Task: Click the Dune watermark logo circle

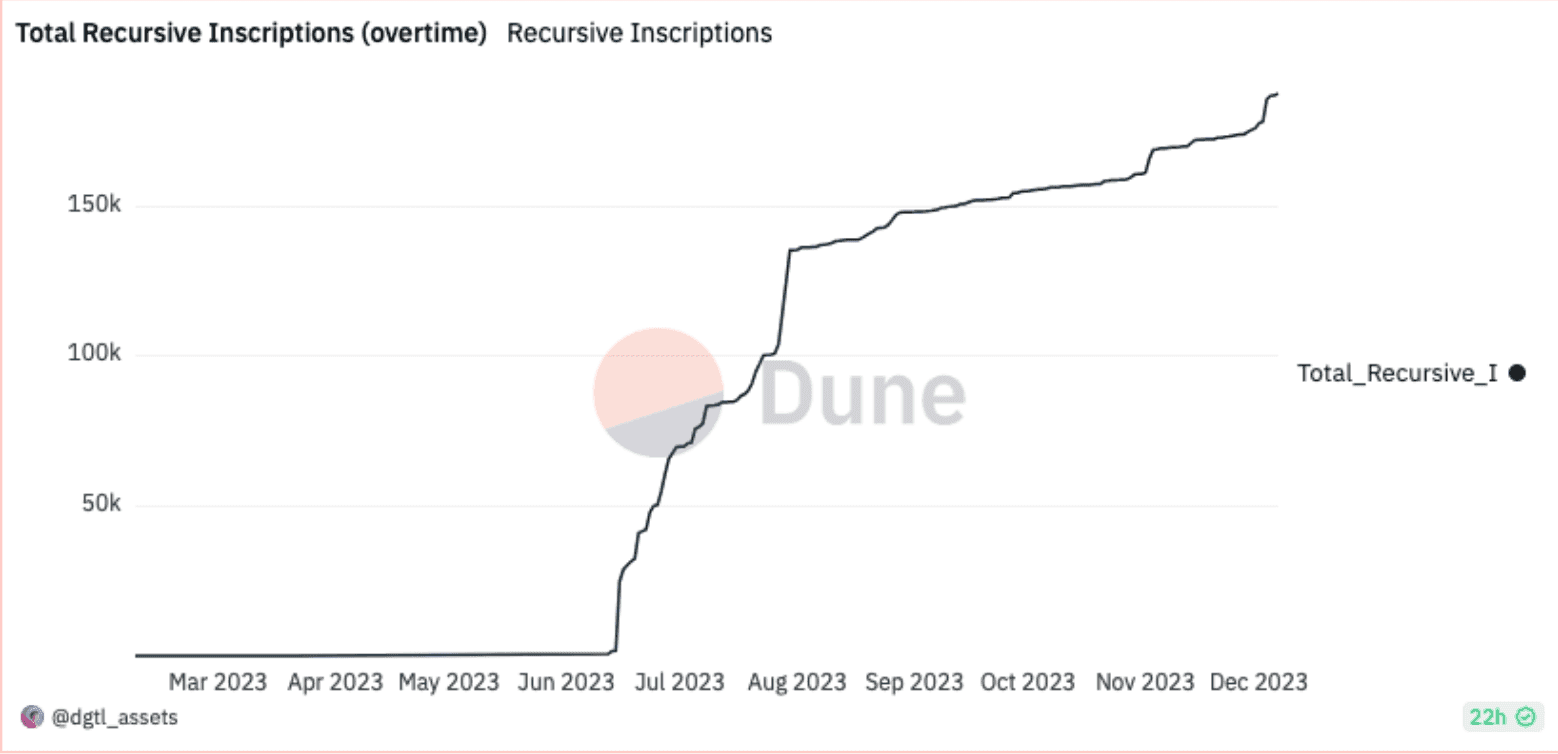Action: point(658,392)
